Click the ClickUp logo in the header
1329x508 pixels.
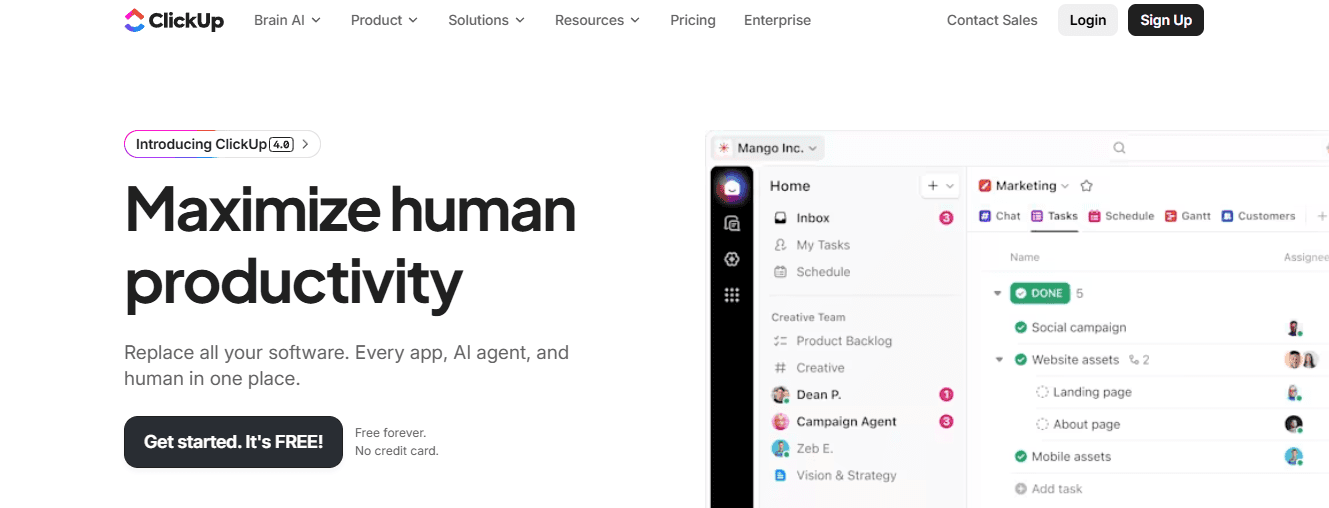[x=174, y=20]
